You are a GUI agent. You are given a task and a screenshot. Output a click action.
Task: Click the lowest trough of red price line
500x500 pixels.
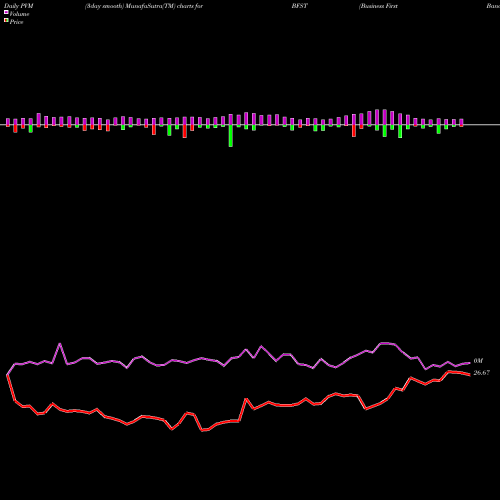click(203, 431)
